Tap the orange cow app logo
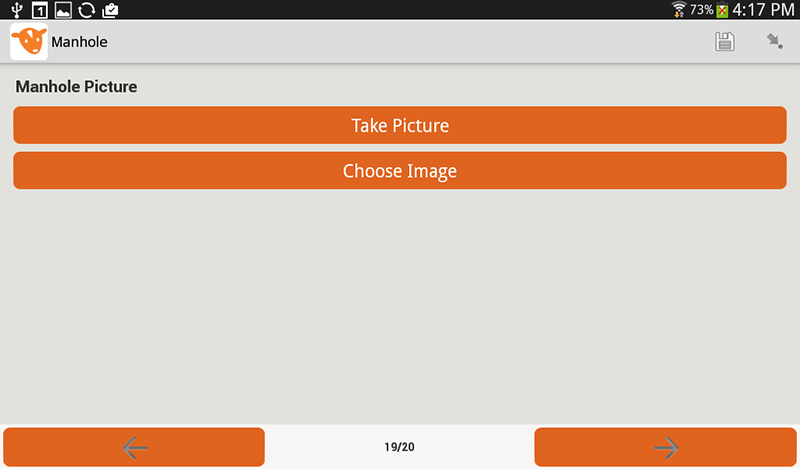The image size is (800, 469). (28, 42)
